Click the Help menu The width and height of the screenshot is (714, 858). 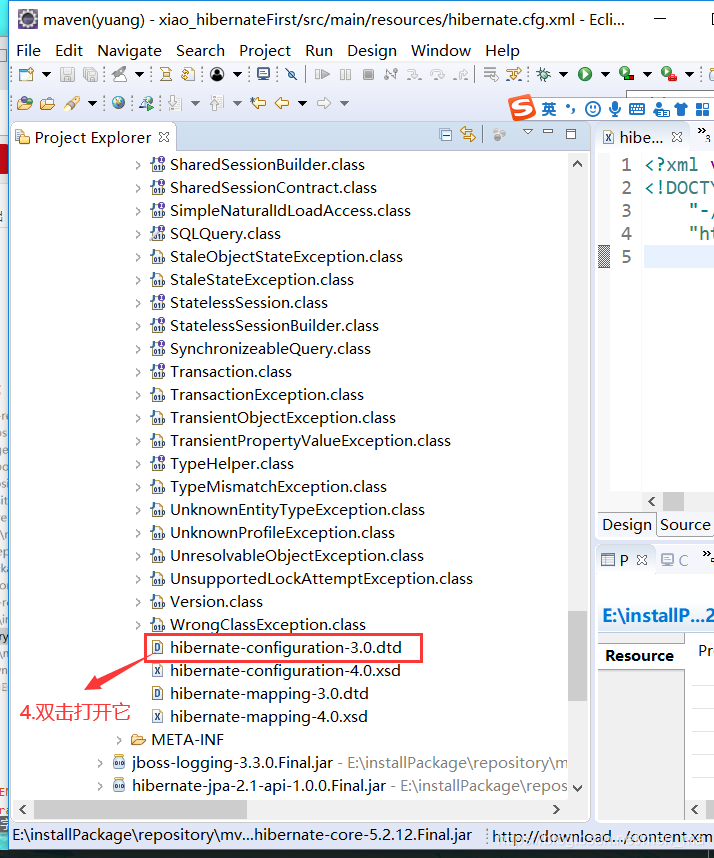tap(502, 50)
